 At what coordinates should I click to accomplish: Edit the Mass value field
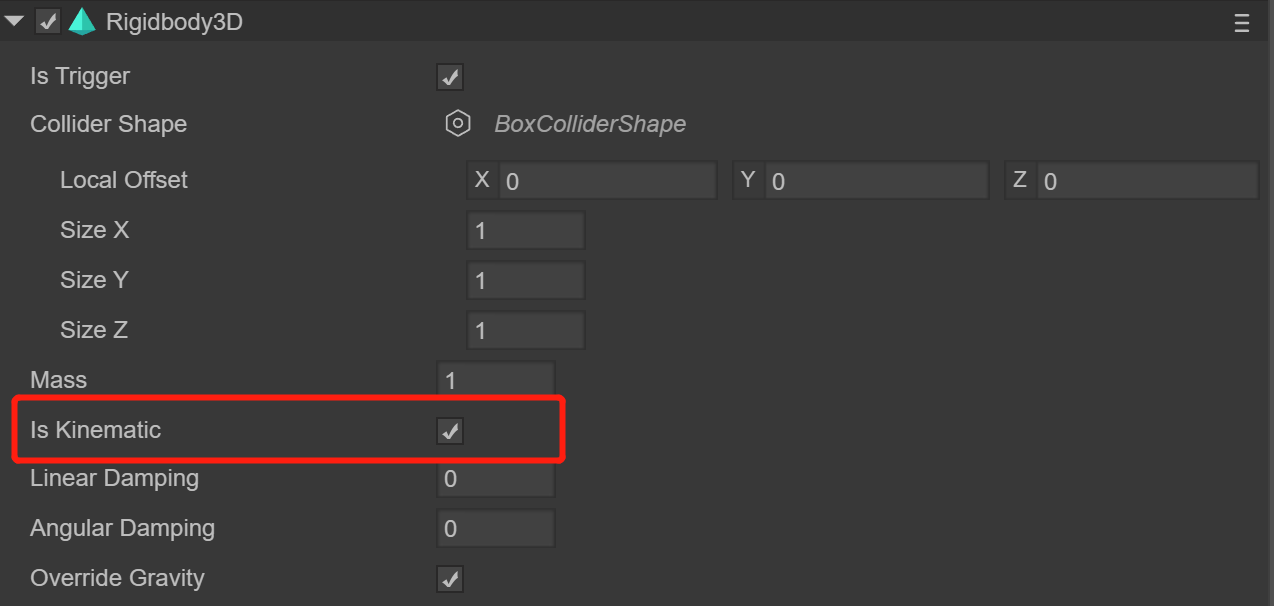496,380
